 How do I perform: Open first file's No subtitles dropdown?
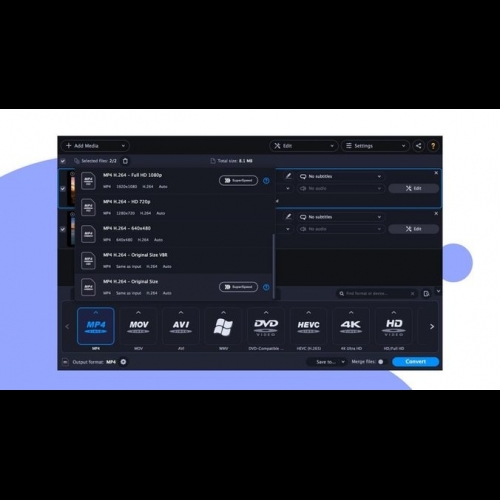point(341,176)
